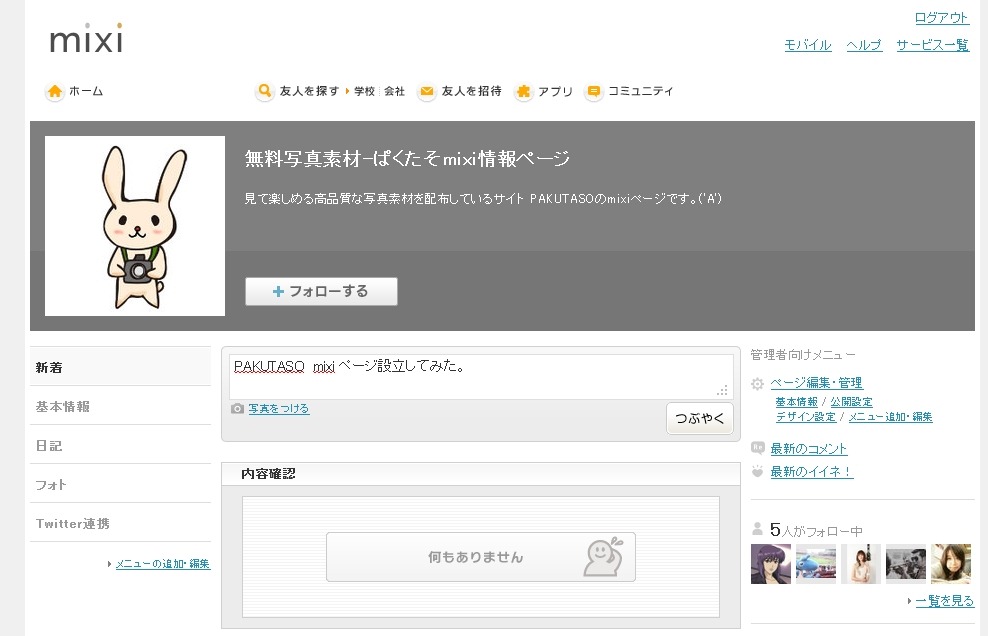This screenshot has height=636, width=988.
Task: Click the メニューの追加・編集 link under sidebar
Action: point(163,564)
